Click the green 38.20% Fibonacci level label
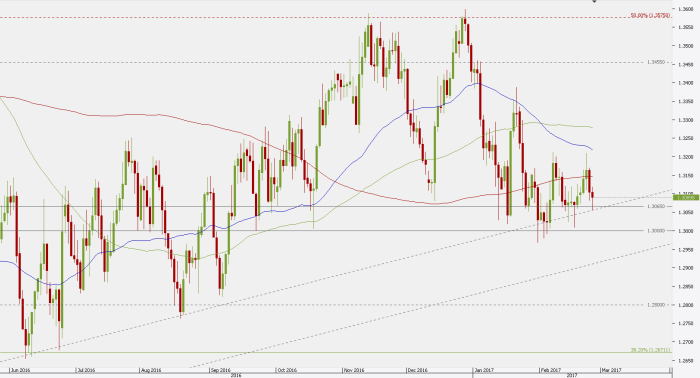Viewport: 700px width, 378px height. (650, 350)
